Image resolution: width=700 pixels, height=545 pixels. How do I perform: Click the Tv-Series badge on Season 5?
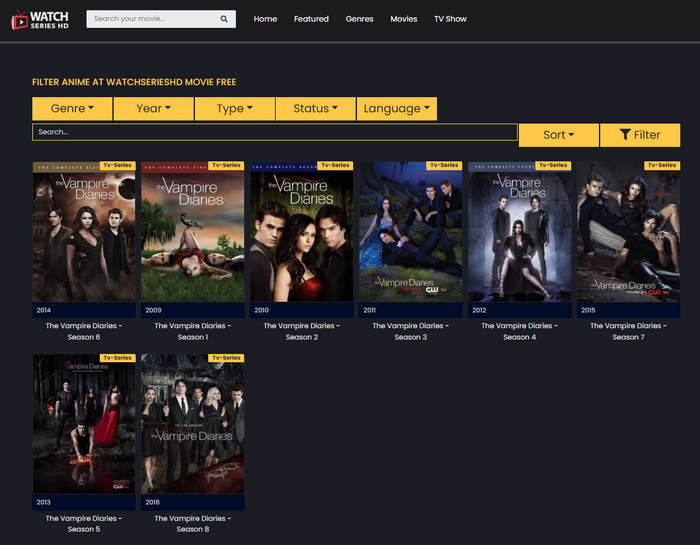coord(117,358)
